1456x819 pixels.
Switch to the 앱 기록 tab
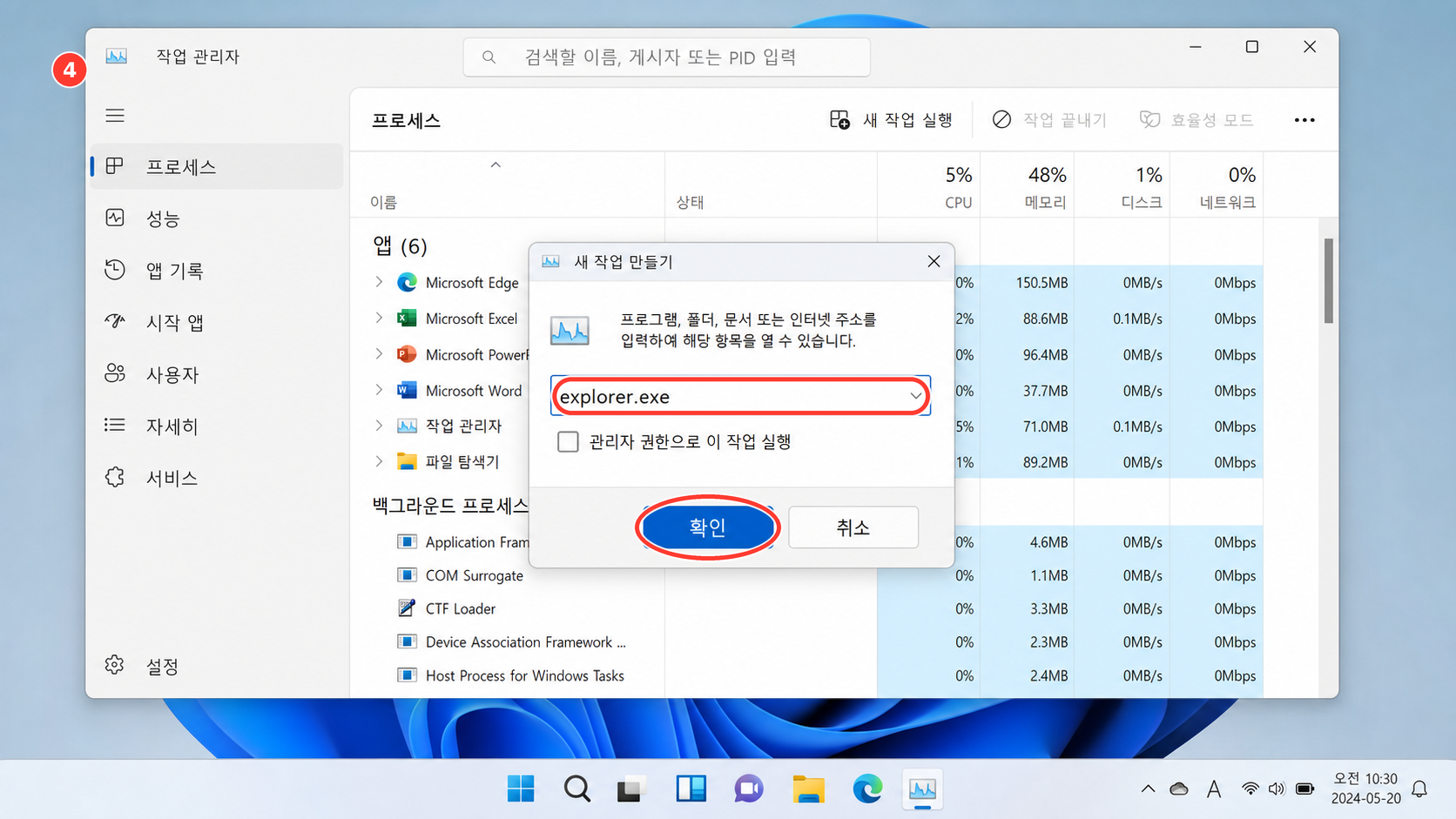coord(217,271)
